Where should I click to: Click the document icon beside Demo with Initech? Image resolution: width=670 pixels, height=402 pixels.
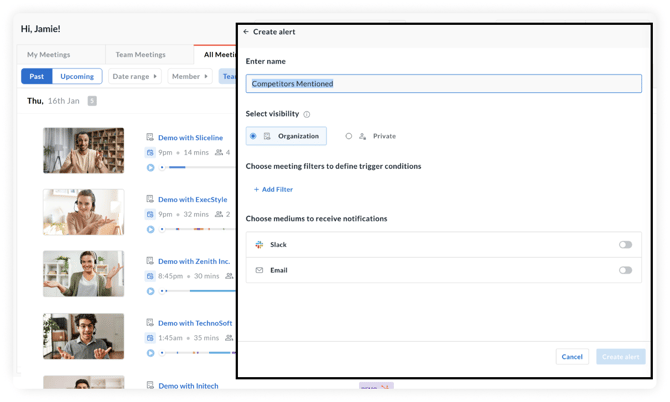pyautogui.click(x=150, y=385)
